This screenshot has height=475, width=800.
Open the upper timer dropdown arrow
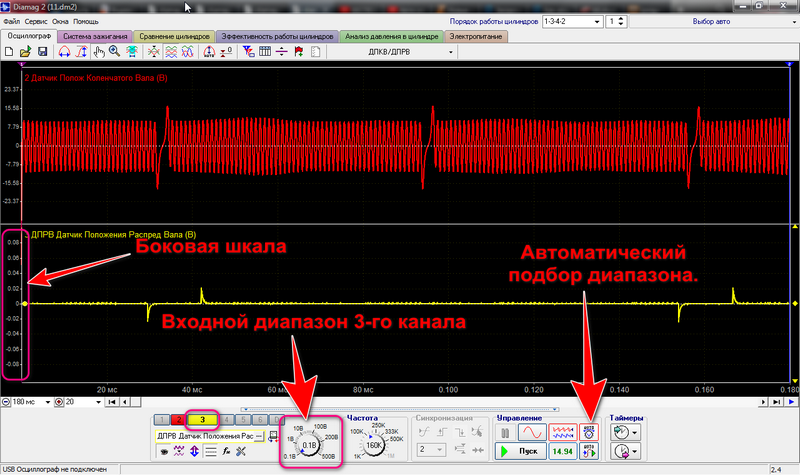(635, 433)
